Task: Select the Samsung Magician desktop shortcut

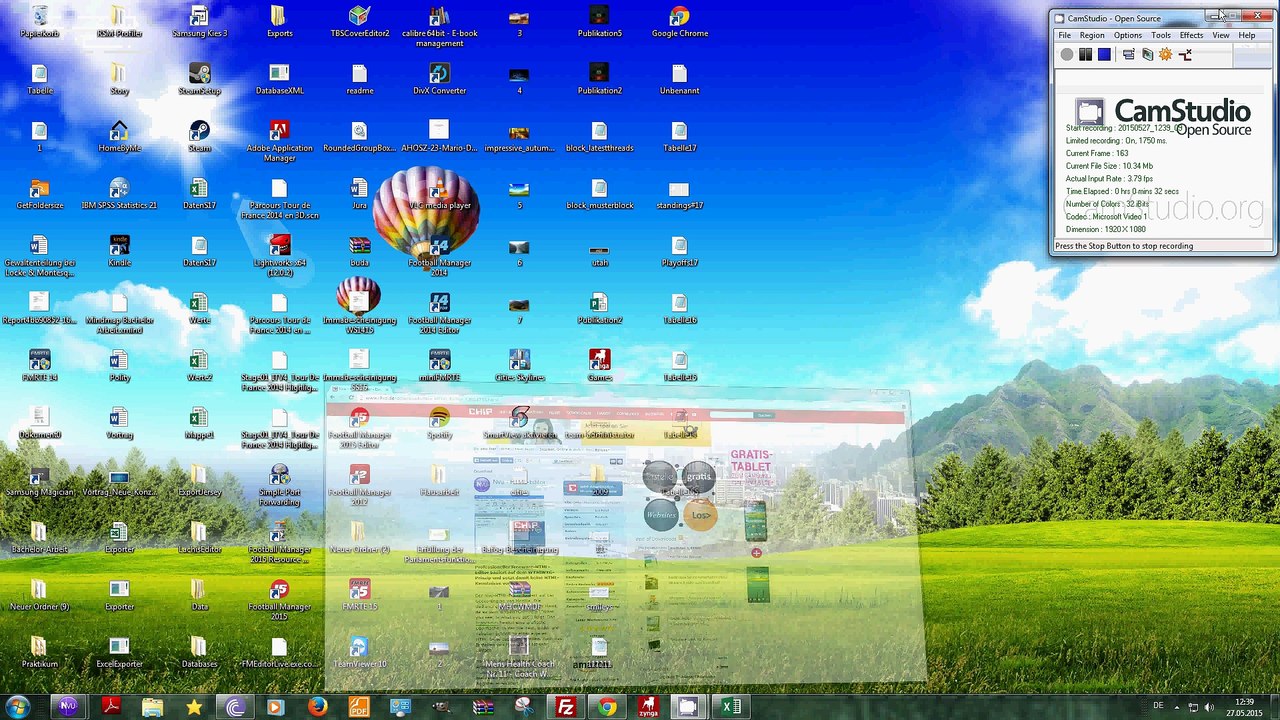Action: click(x=39, y=481)
